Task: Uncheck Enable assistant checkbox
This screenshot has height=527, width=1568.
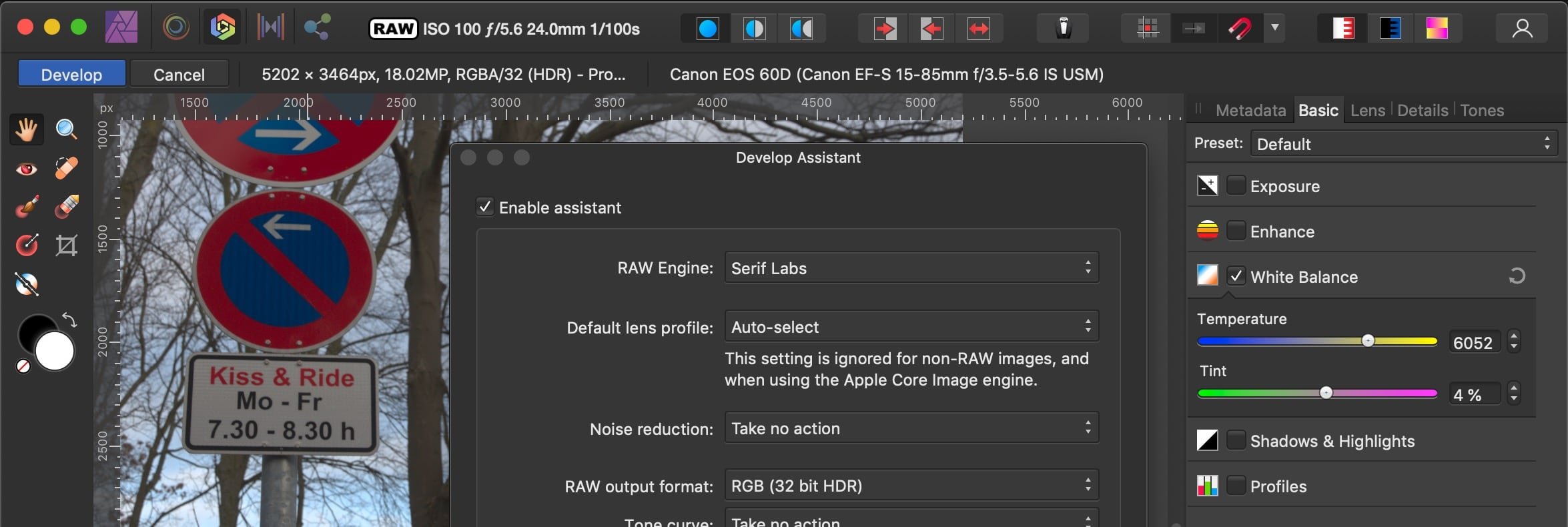Action: tap(485, 207)
